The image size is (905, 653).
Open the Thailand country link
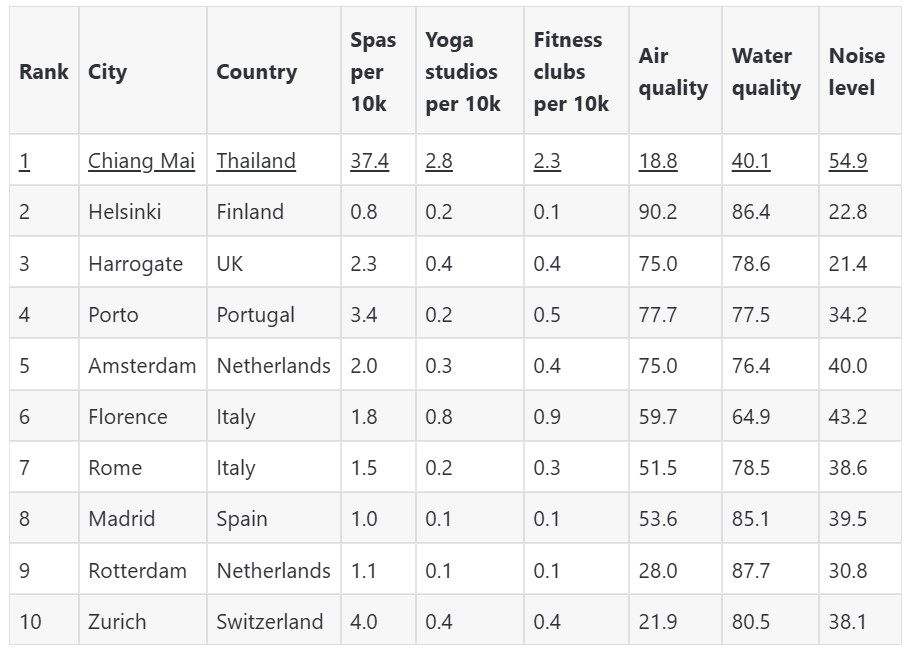256,161
